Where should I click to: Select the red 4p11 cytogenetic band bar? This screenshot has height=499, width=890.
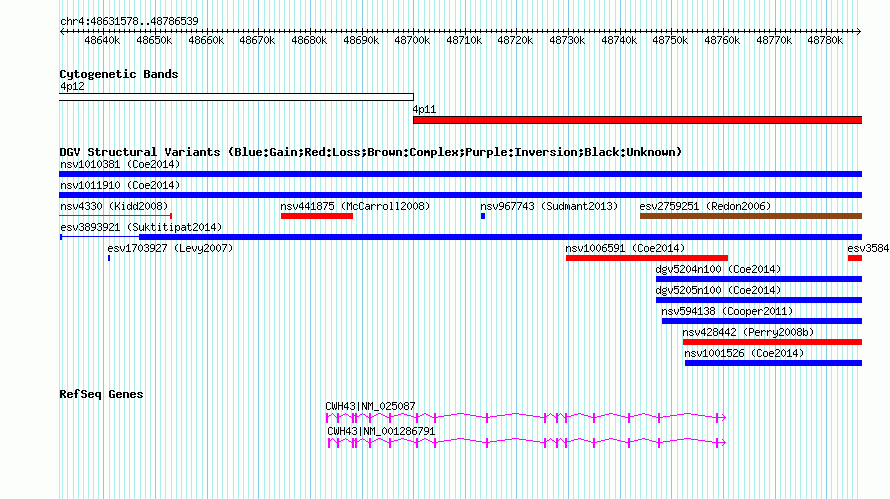637,120
